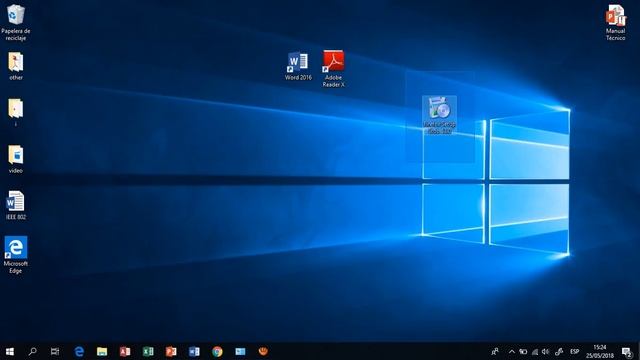Launch Access from the taskbar

(x=125, y=351)
